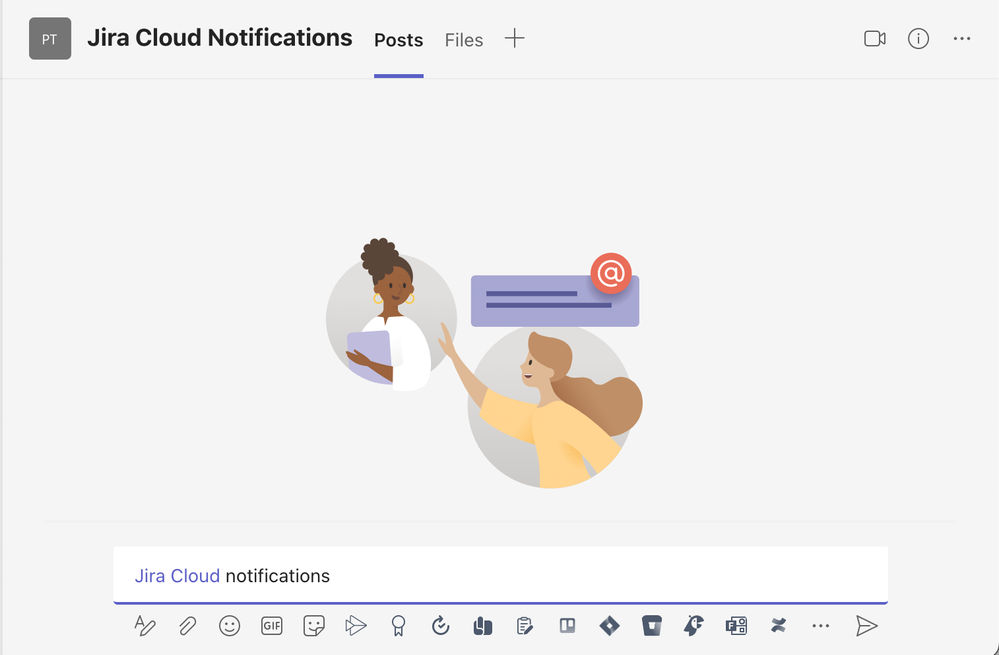Click the Jira Cloud Notifications channel title
This screenshot has height=655, width=999.
219,37
